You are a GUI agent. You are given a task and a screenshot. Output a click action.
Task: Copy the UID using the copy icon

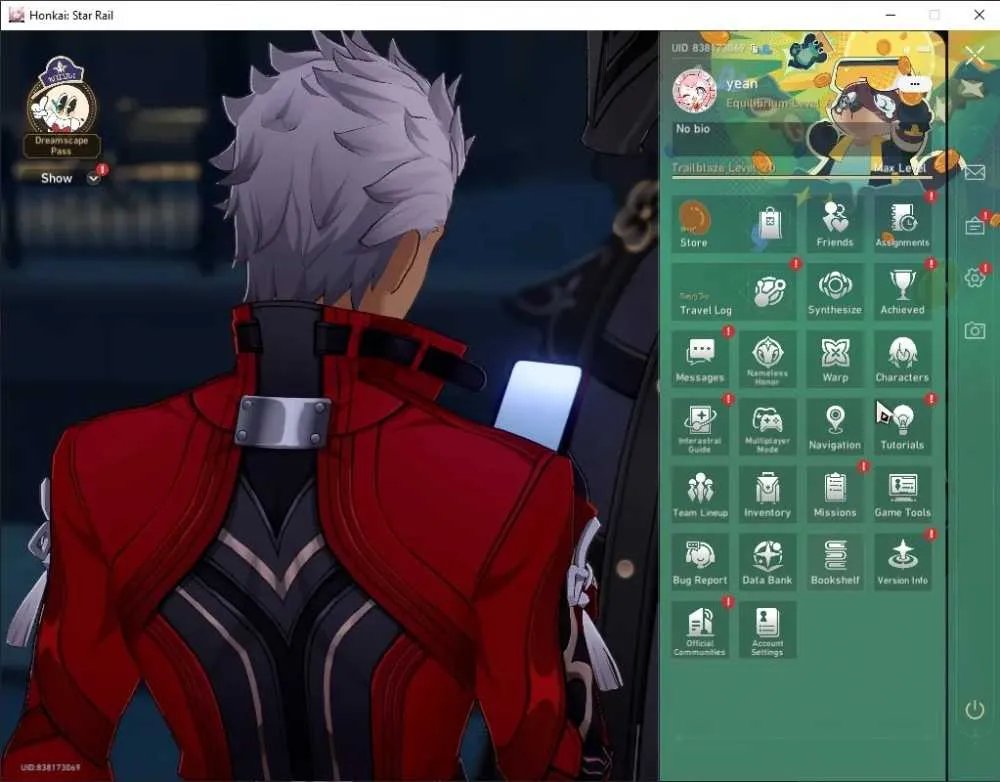[754, 48]
